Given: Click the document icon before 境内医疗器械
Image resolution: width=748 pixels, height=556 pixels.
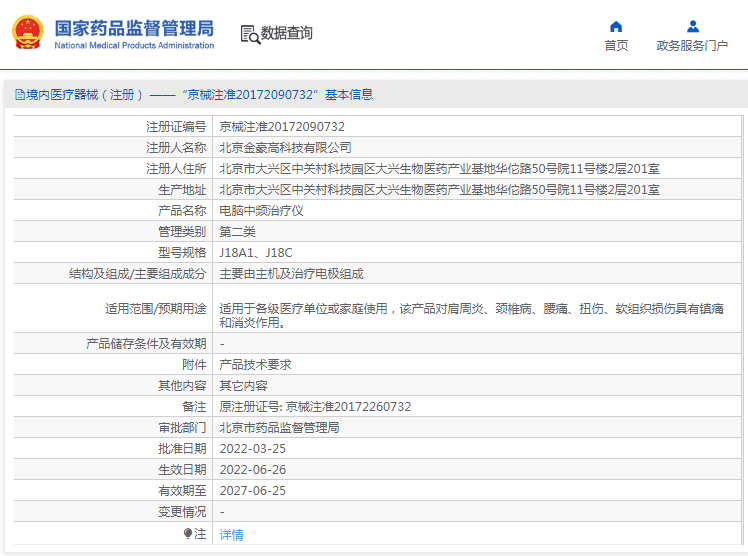Looking at the screenshot, I should click(20, 94).
